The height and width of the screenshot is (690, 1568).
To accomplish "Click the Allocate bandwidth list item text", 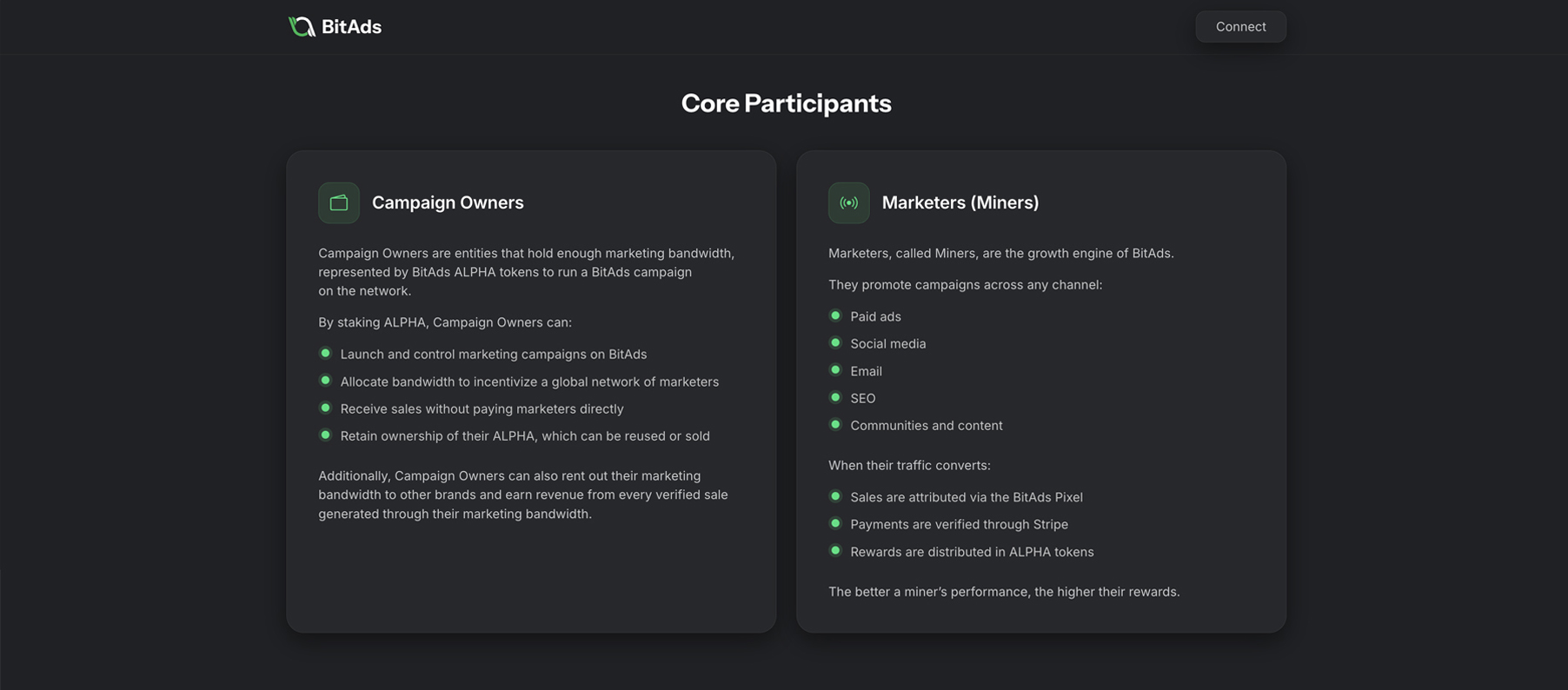I will 529,381.
